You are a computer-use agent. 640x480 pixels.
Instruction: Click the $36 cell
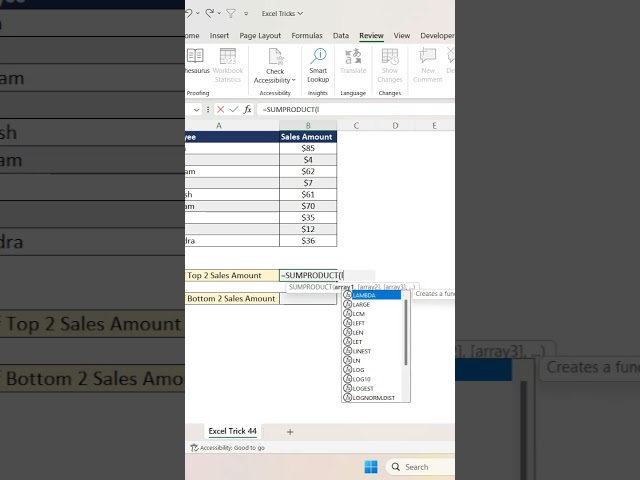(x=308, y=240)
